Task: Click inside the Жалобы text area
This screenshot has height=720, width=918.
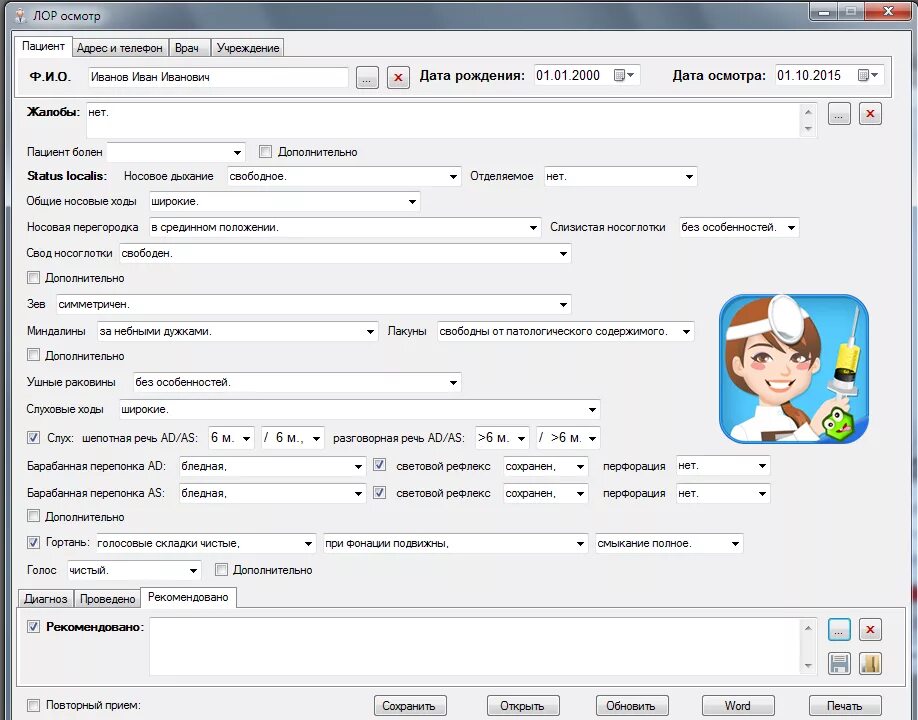Action: coord(443,120)
